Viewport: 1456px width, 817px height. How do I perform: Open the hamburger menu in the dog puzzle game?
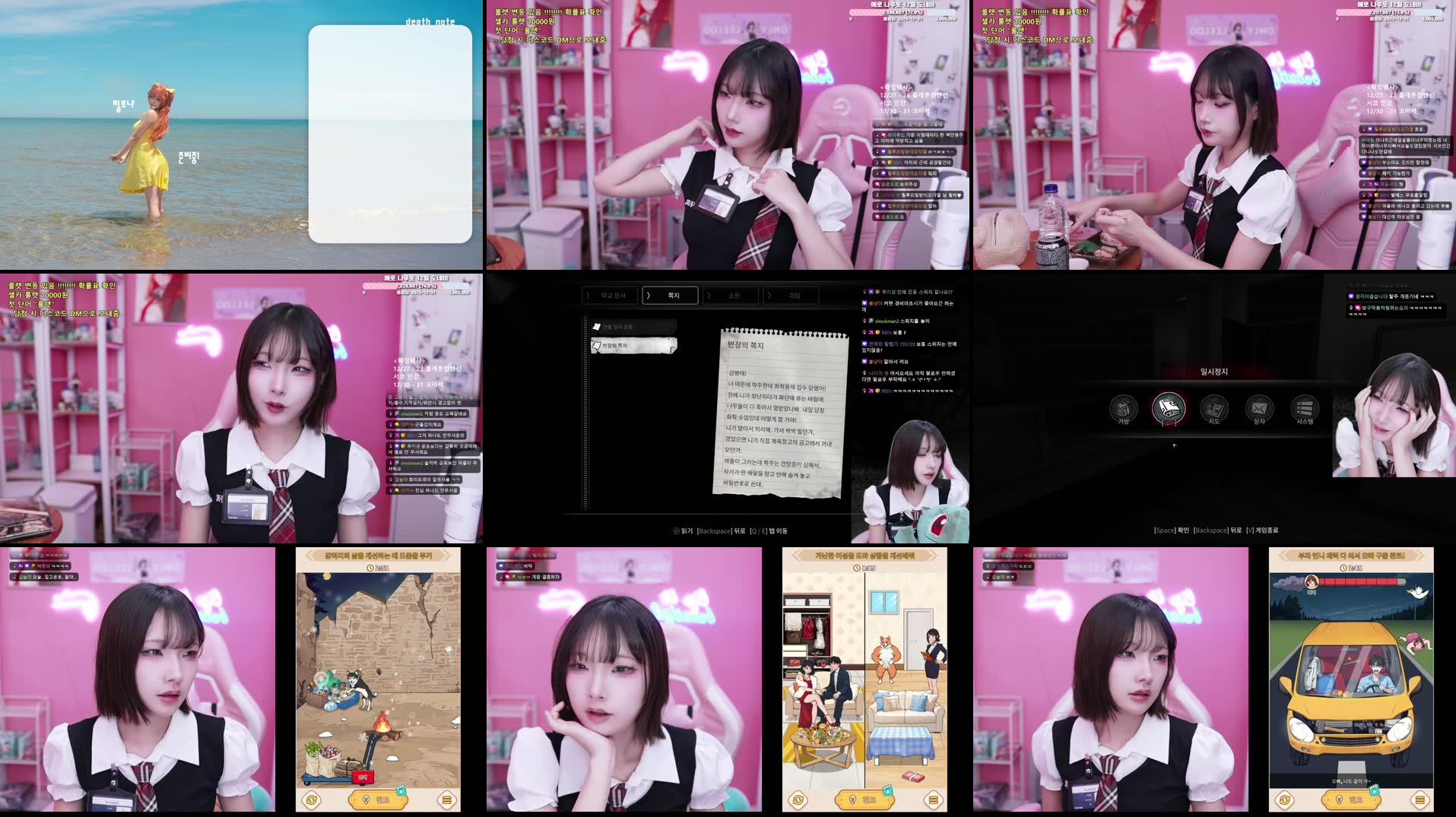(447, 799)
